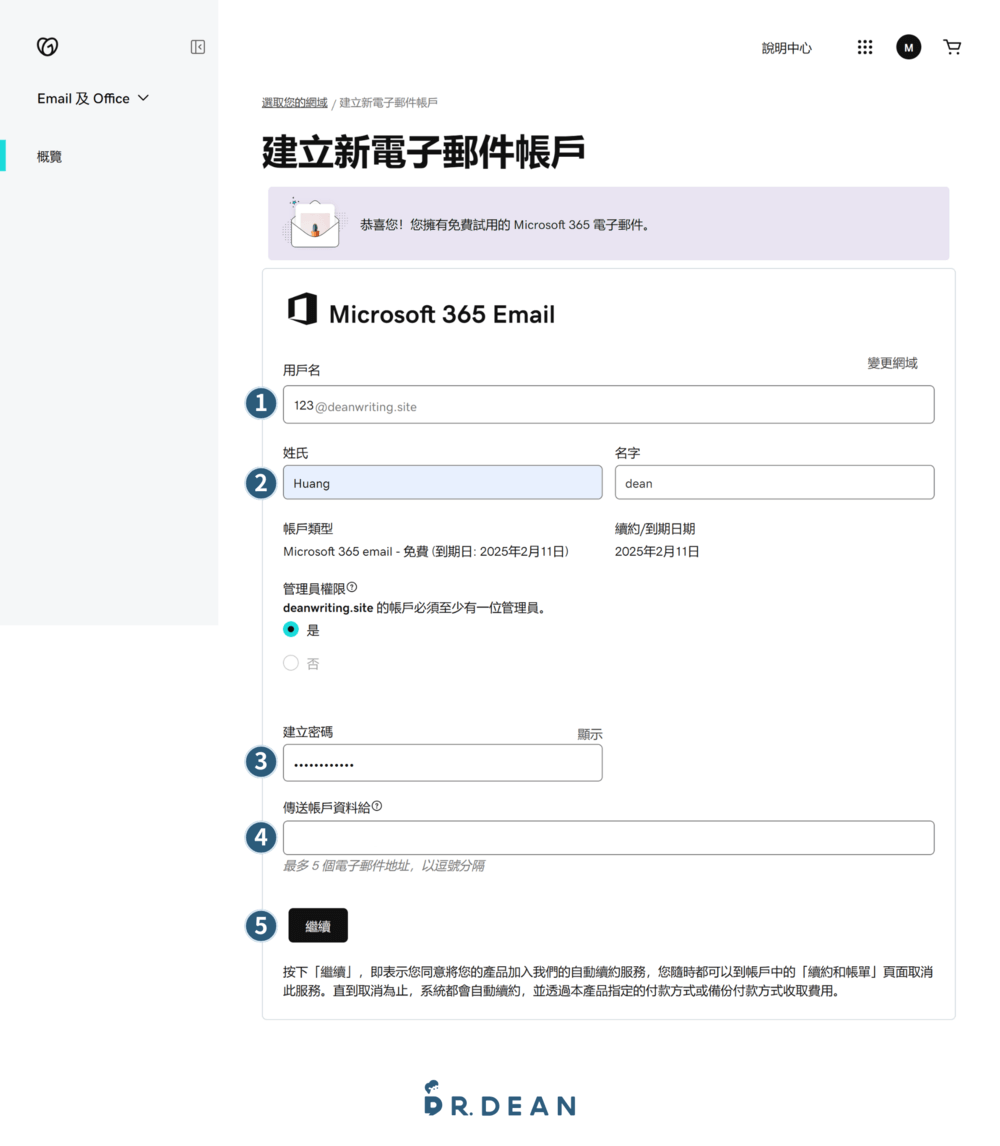1000x1146 pixels.
Task: Click the Microsoft 365 Office logo
Action: [302, 310]
